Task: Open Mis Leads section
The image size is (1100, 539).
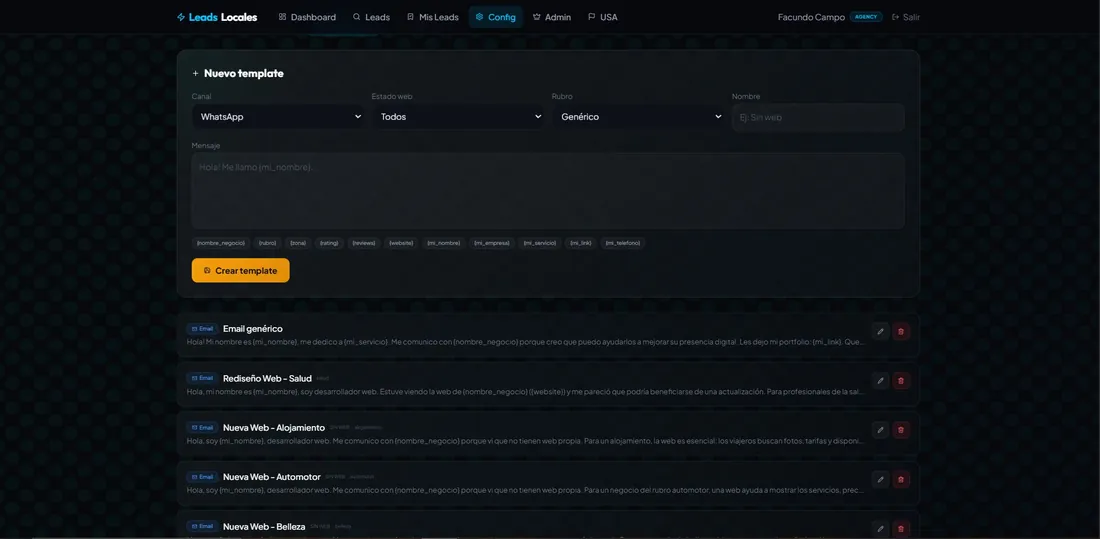Action: 433,17
